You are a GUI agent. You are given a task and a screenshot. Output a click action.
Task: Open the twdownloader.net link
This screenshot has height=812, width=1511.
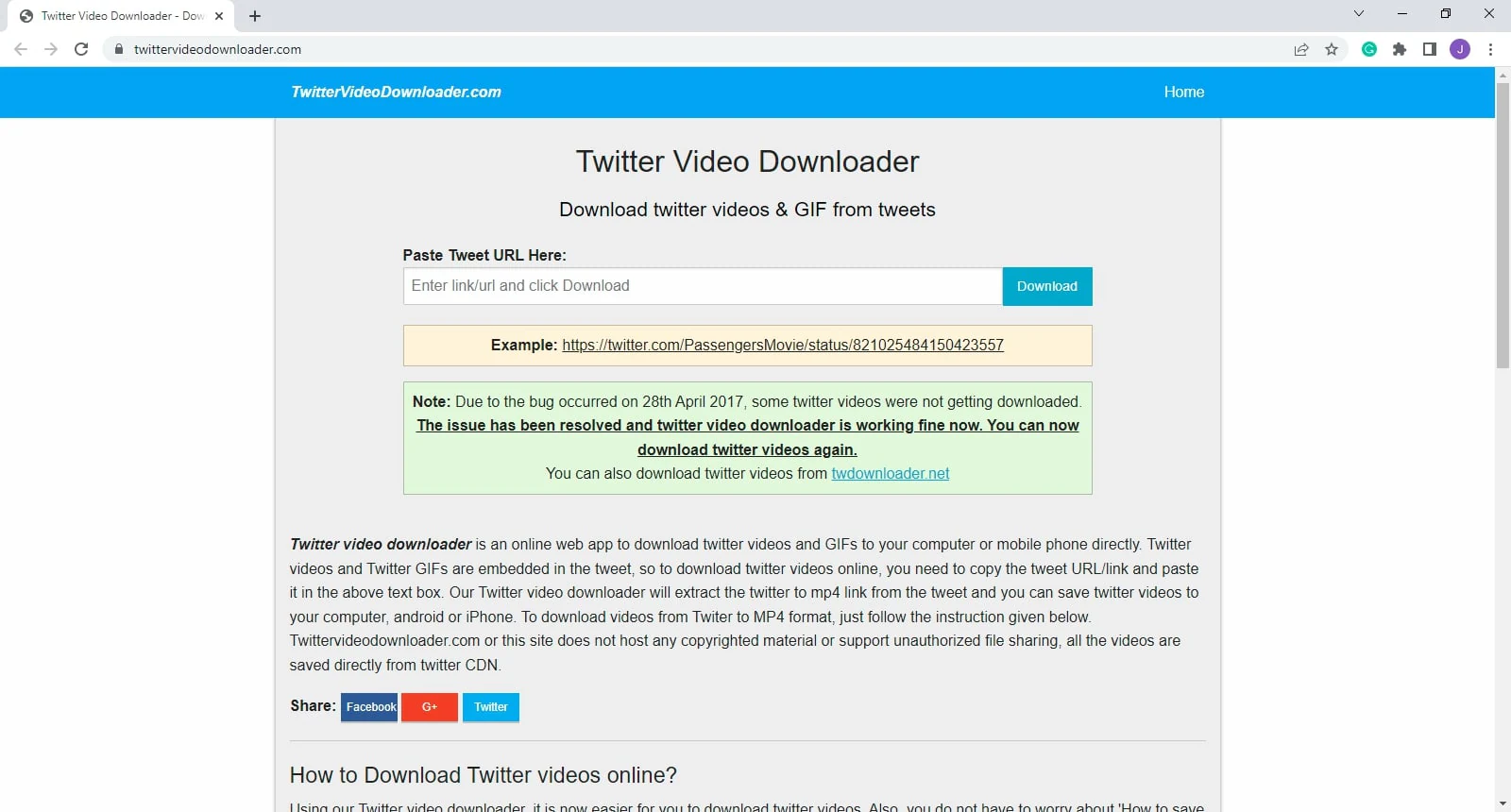click(891, 474)
